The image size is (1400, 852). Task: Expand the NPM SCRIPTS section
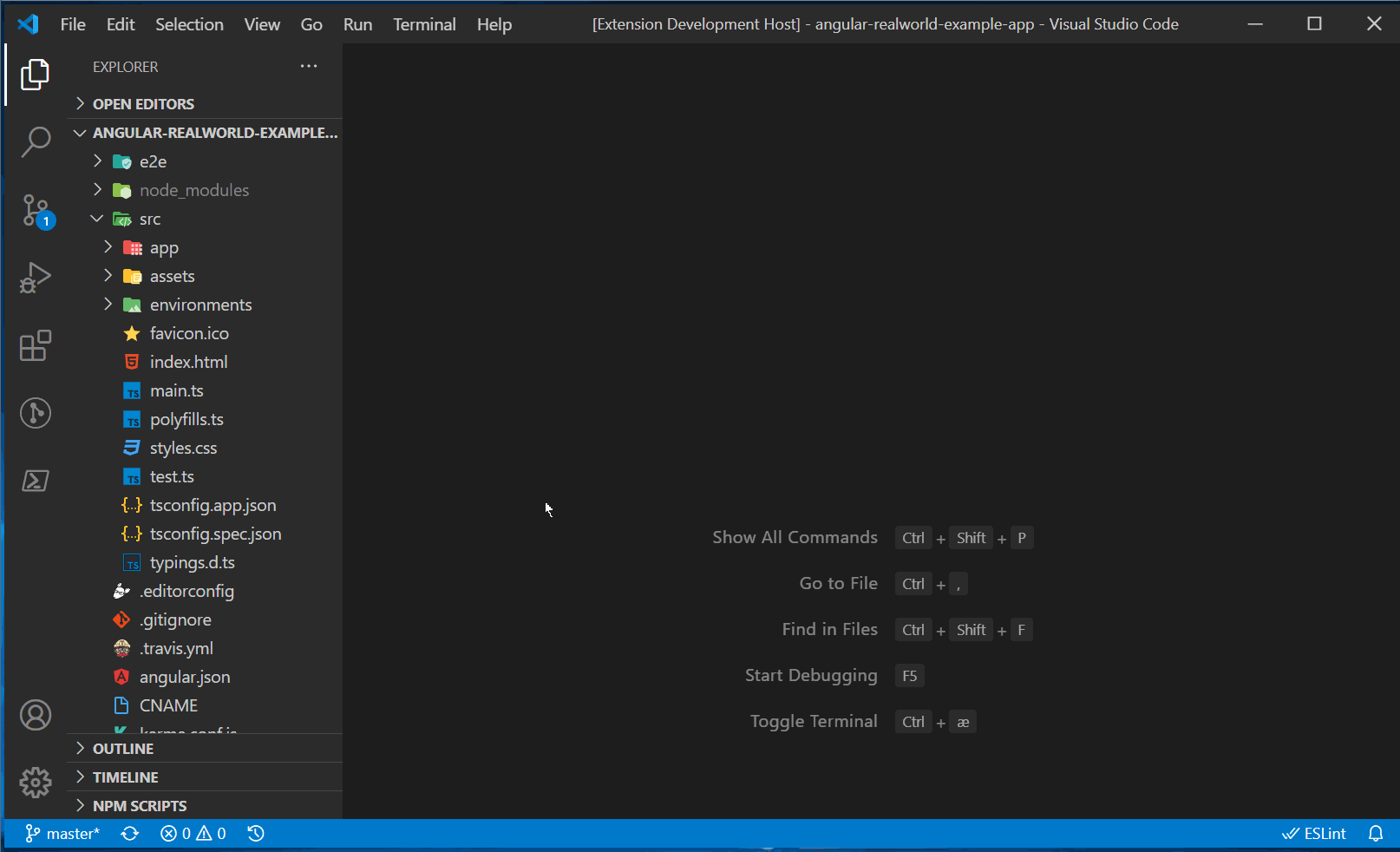(x=205, y=806)
